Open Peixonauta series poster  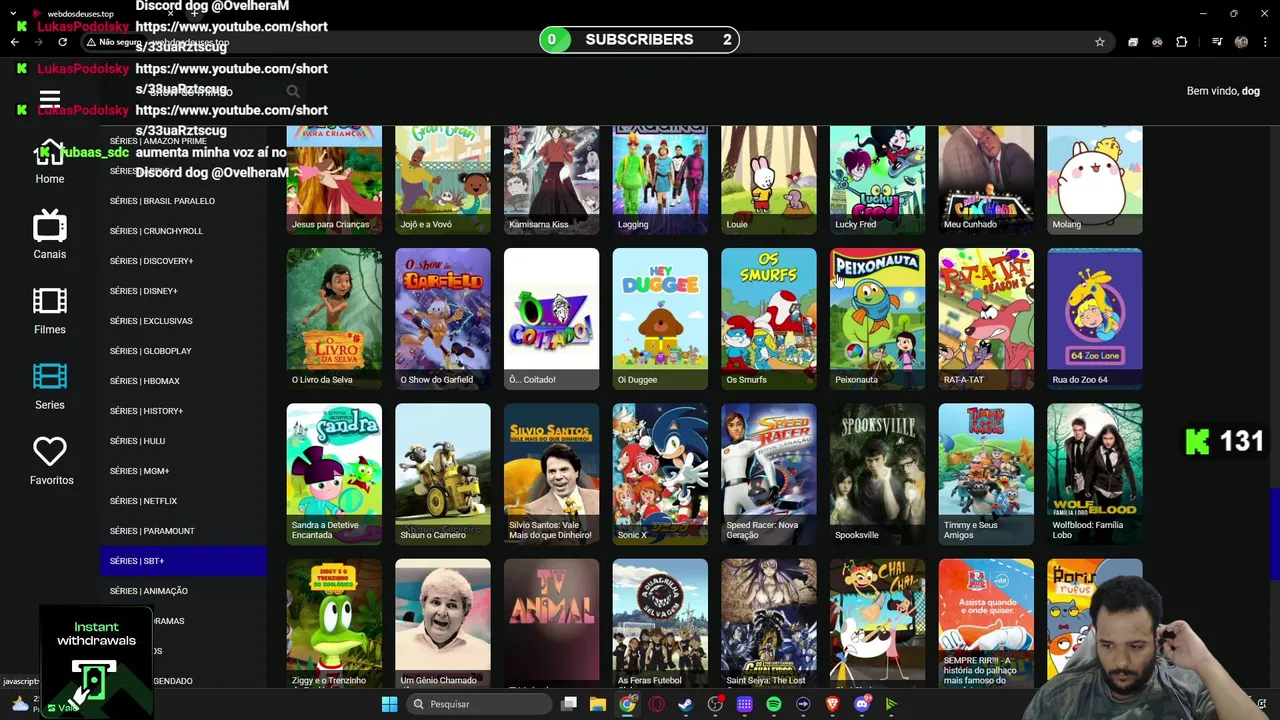[877, 318]
